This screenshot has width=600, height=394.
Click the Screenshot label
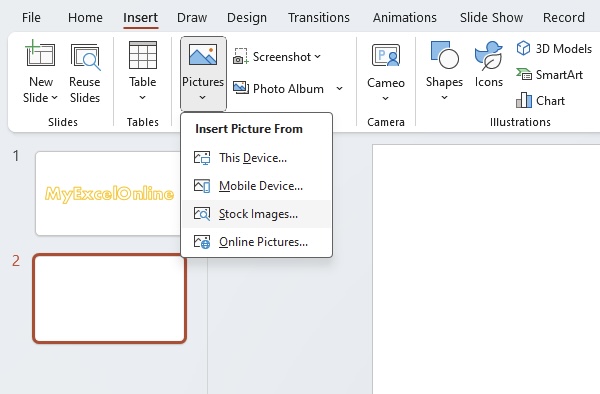282,57
